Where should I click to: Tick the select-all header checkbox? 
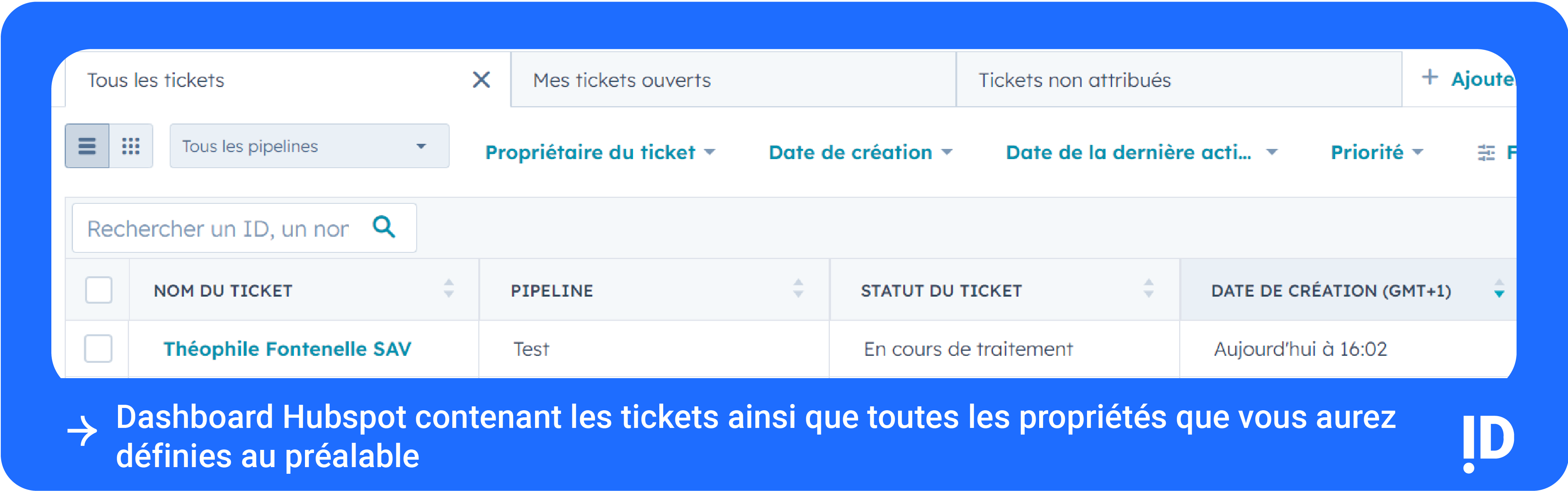pyautogui.click(x=99, y=290)
